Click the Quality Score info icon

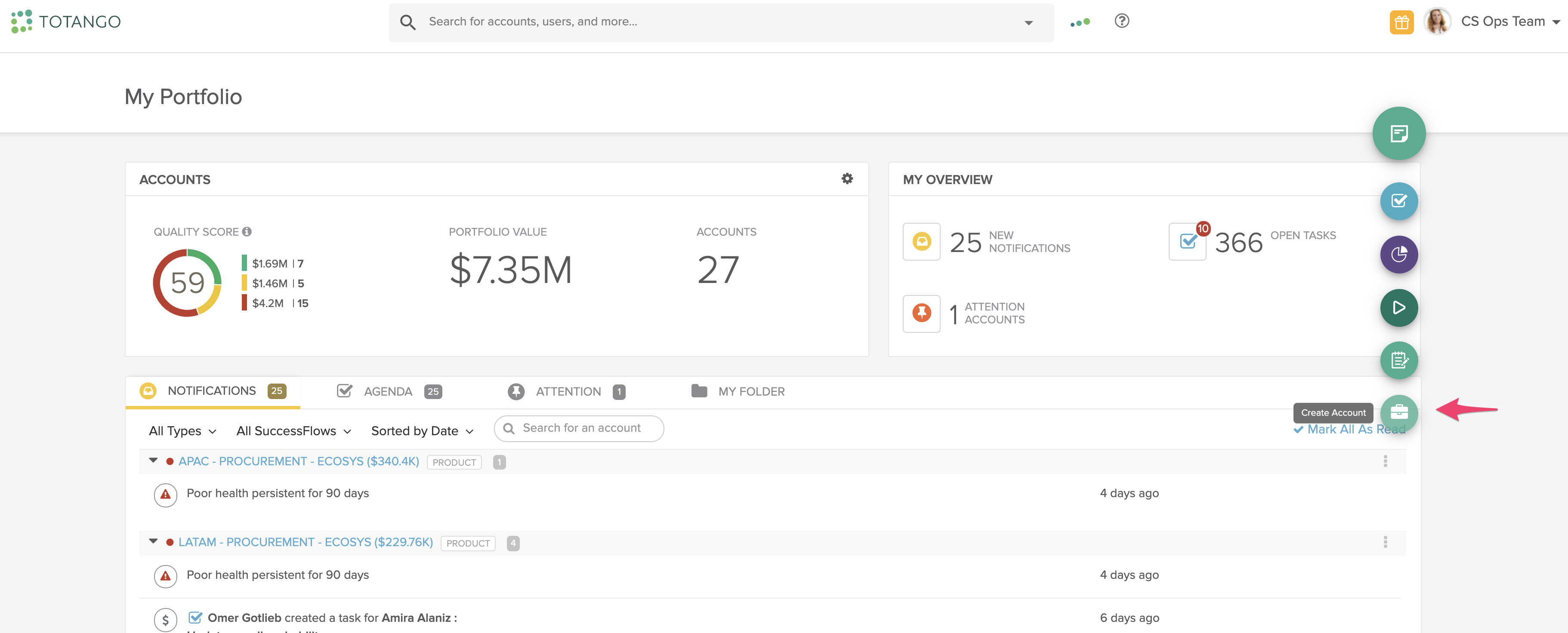click(247, 232)
